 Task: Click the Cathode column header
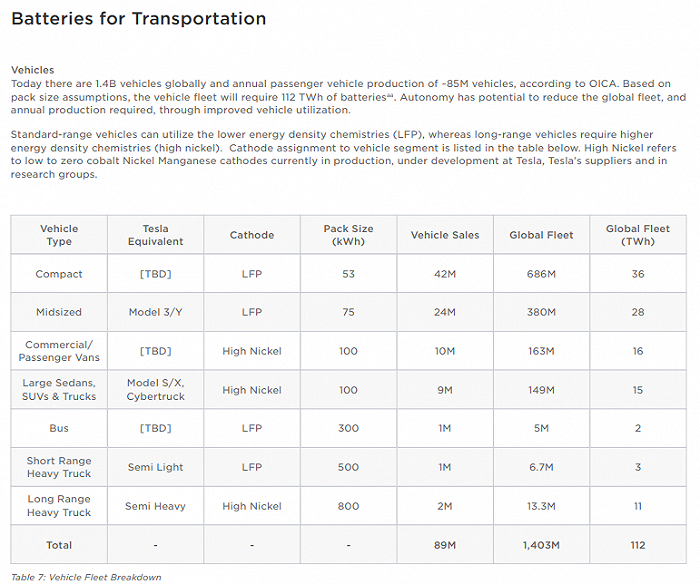coord(252,235)
